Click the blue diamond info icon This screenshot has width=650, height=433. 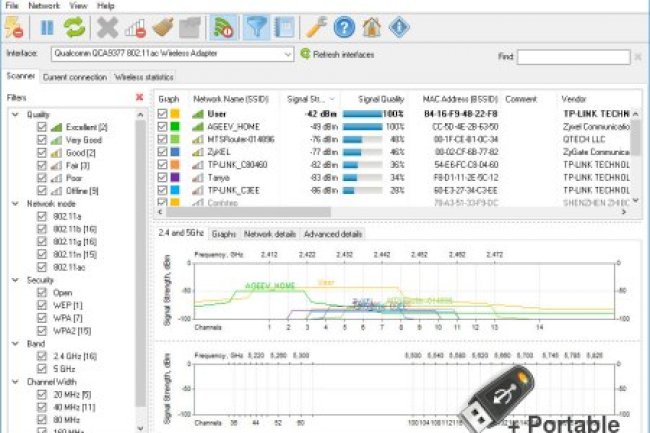[399, 27]
